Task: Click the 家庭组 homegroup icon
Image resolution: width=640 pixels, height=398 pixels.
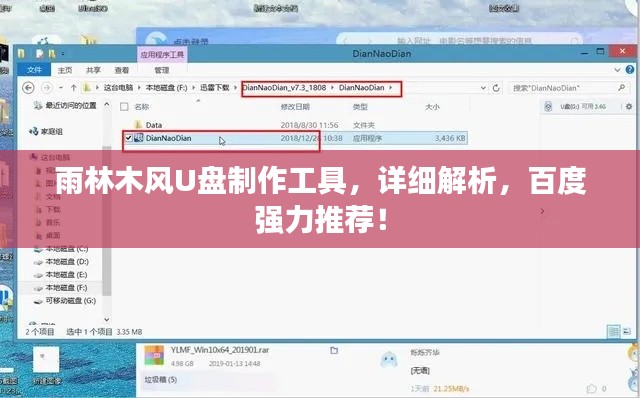Action: pyautogui.click(x=33, y=131)
